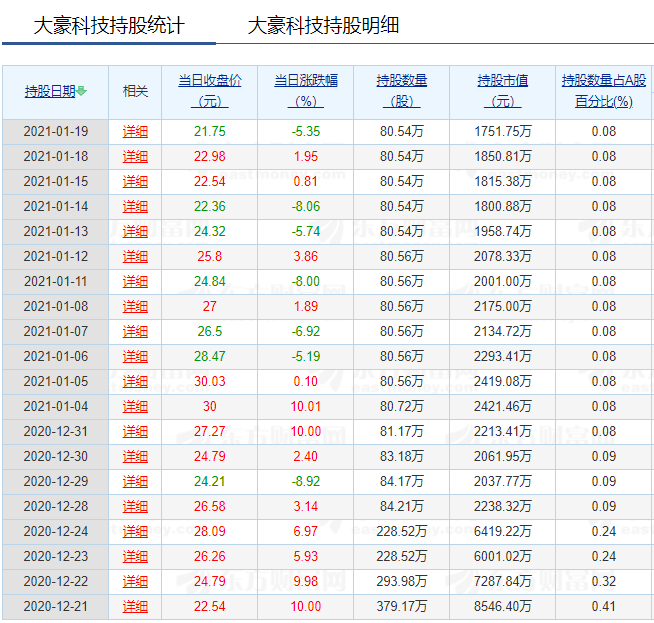Open 详细 link for 2021-01-14
Viewport: 654px width, 623px height.
(135, 207)
